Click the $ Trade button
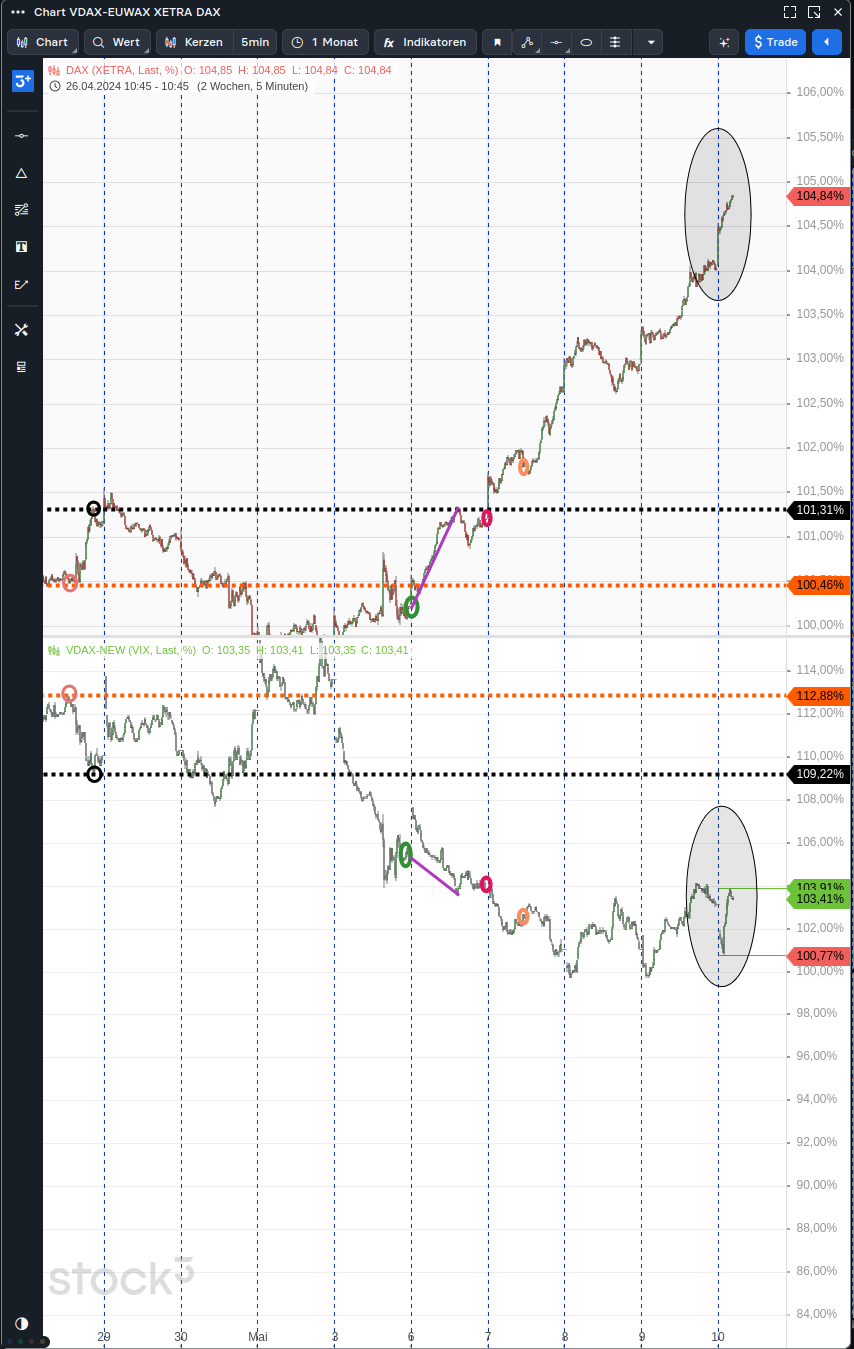This screenshot has width=854, height=1349. pyautogui.click(x=775, y=42)
